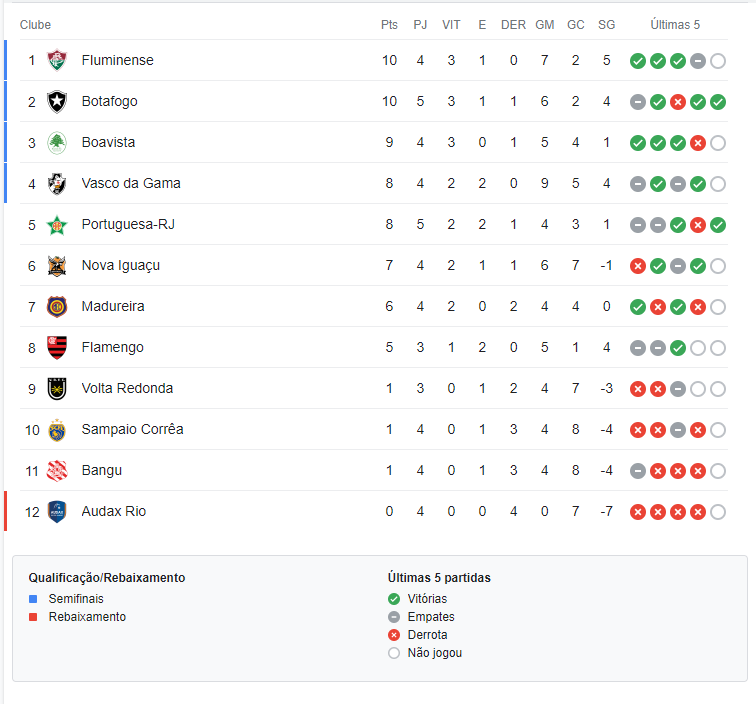Click the Botafogo star shield logo
Viewport: 756px width, 704px height.
click(x=57, y=101)
